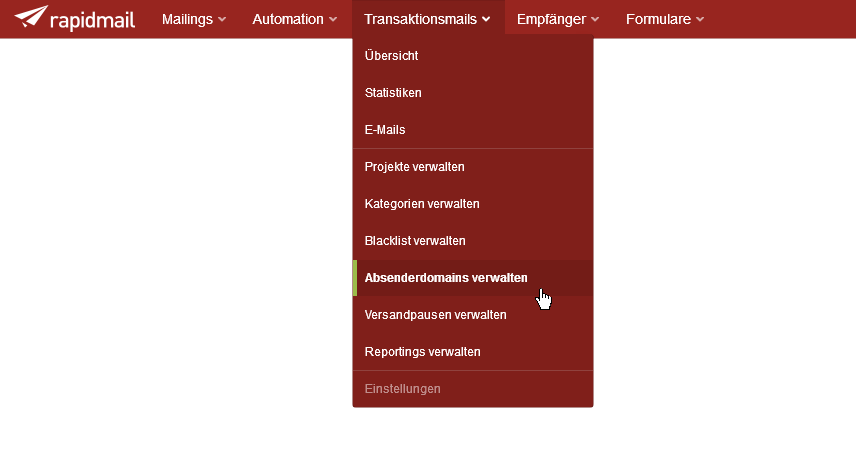Screen dimensions: 856x453
Task: Click the Transaktionsmails menu label
Action: [420, 19]
